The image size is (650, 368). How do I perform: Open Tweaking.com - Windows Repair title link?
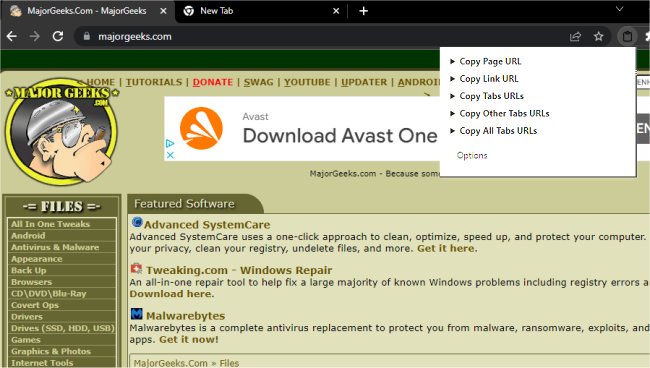tap(239, 270)
